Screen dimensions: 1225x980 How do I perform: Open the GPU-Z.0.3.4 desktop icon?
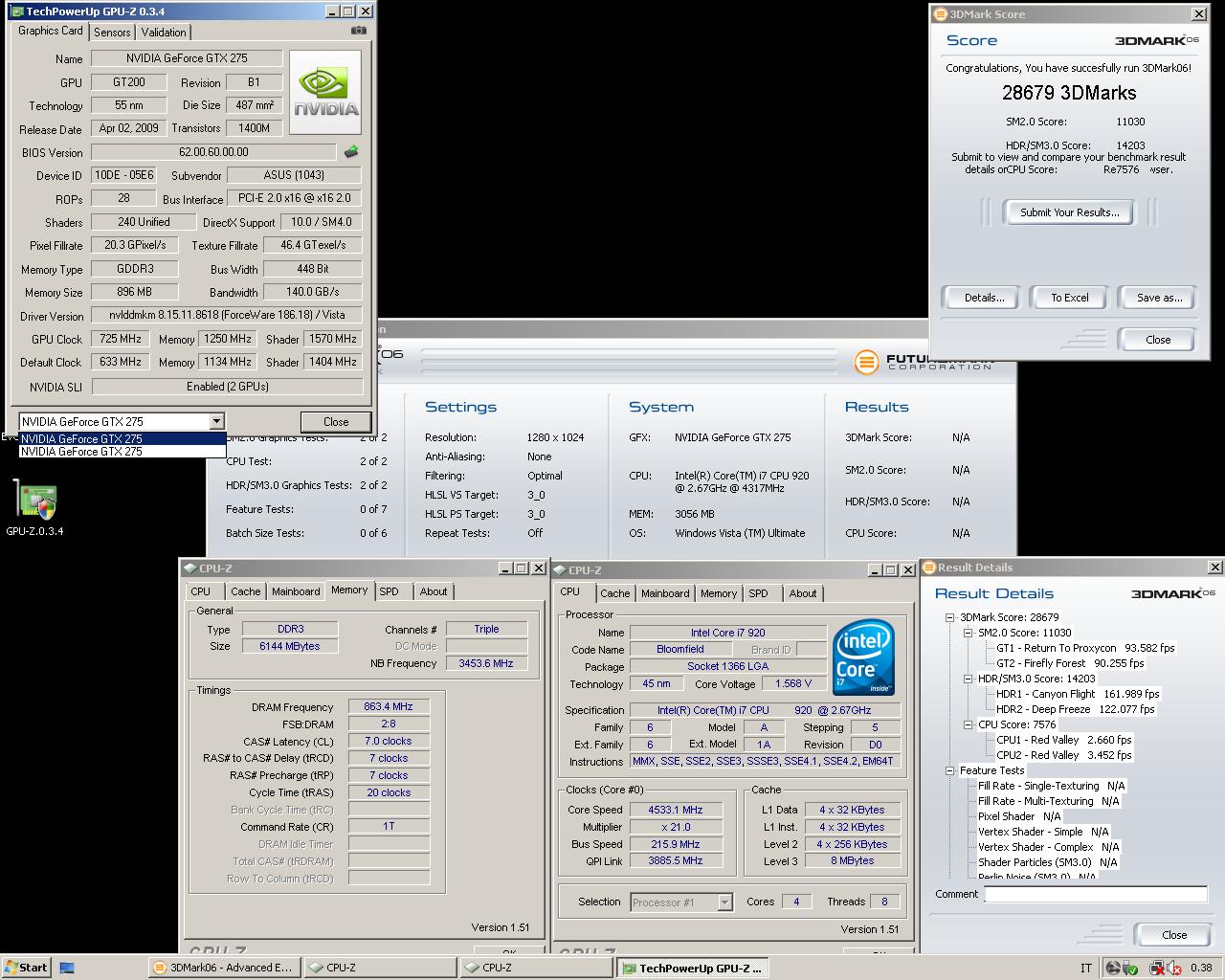tap(35, 508)
